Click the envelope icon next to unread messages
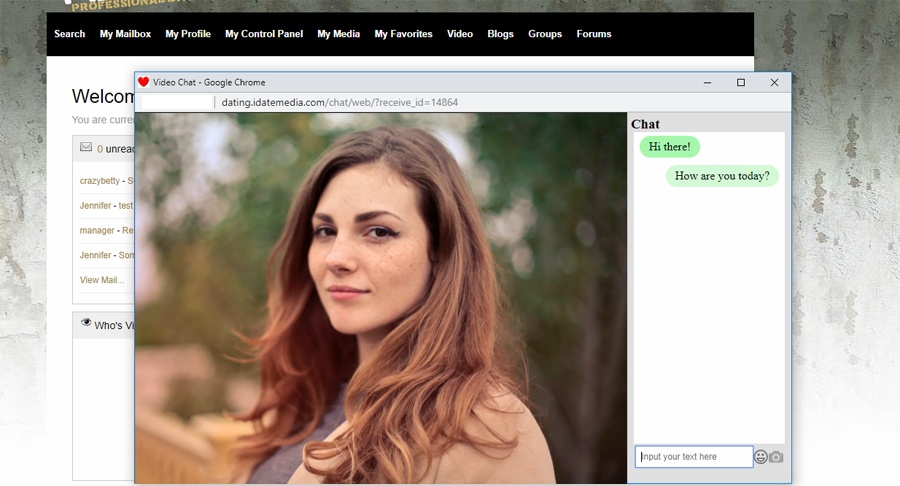 [86, 147]
